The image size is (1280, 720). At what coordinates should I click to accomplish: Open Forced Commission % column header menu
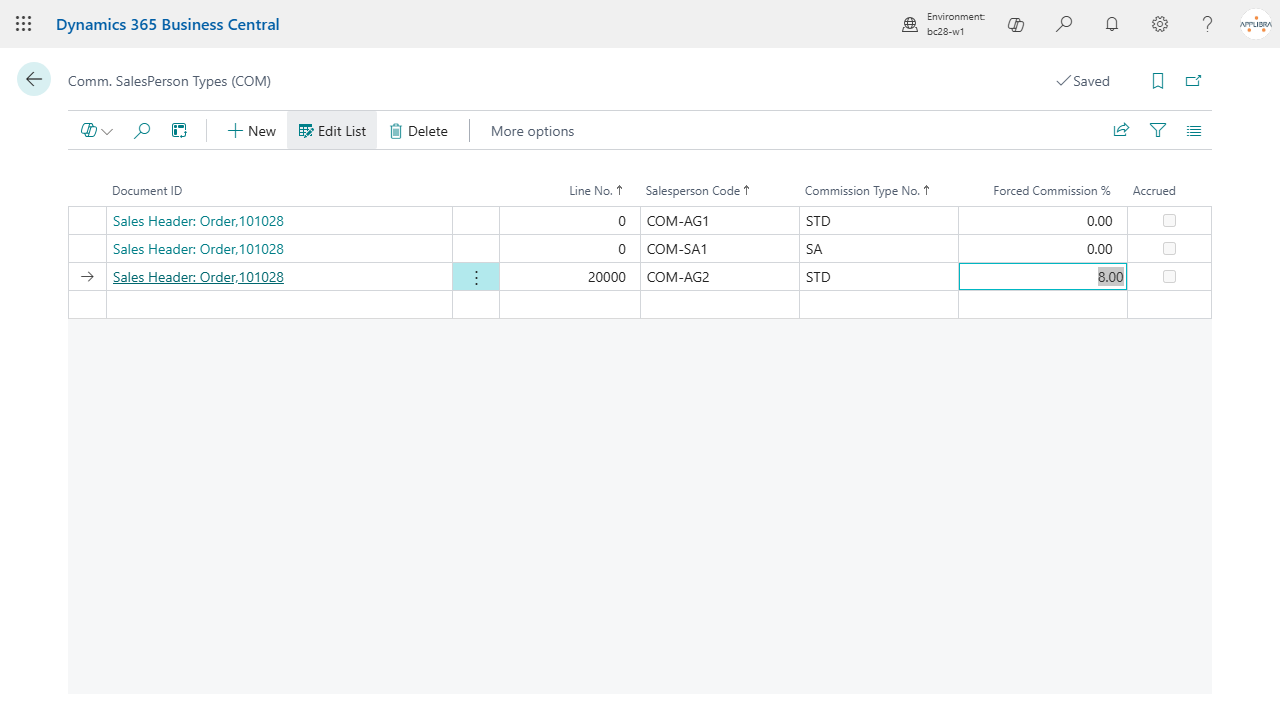click(1052, 191)
